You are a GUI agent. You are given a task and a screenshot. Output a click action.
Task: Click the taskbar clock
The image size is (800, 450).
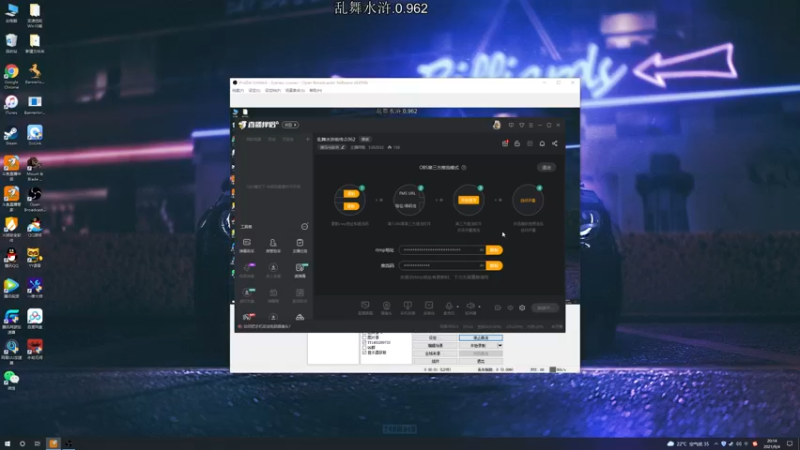(x=772, y=443)
